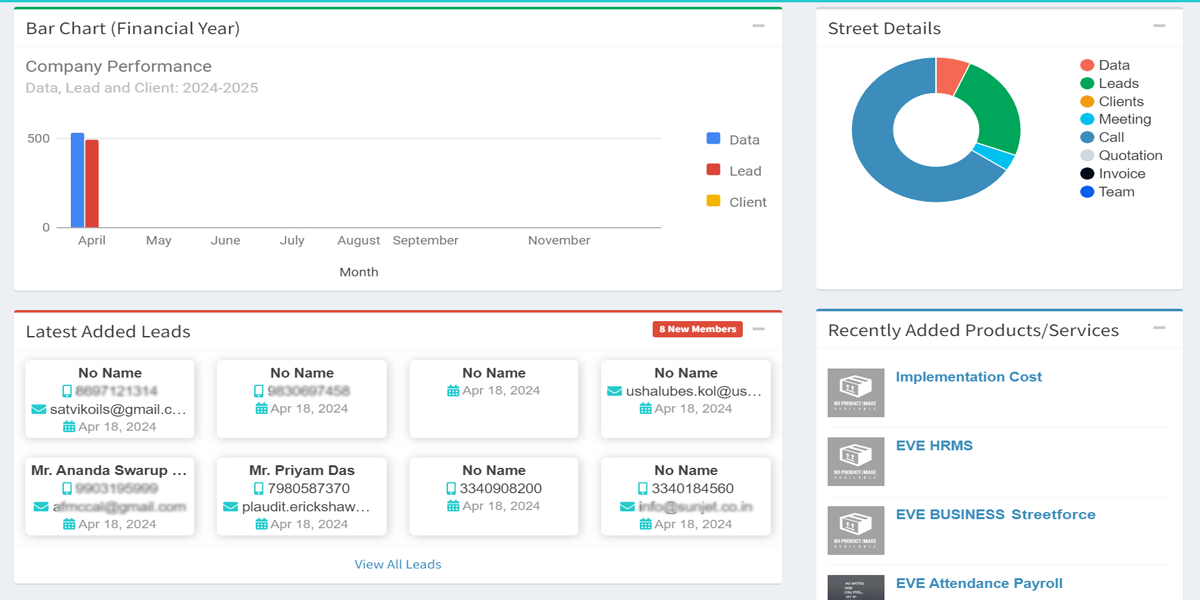Collapse the Bar Chart (Financial Year) panel
Screen dimensions: 1200x600
point(759,27)
